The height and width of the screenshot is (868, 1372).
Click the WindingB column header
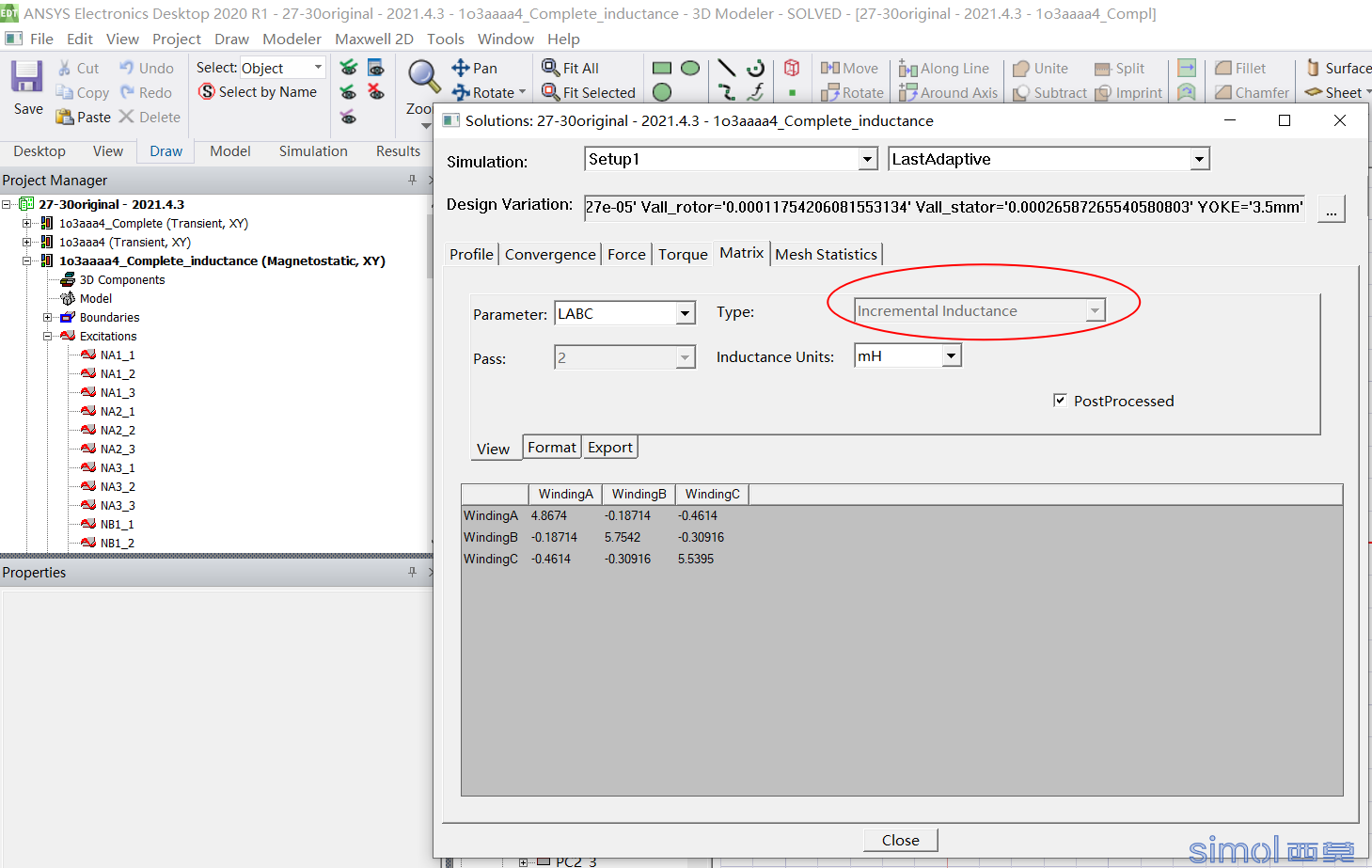639,494
